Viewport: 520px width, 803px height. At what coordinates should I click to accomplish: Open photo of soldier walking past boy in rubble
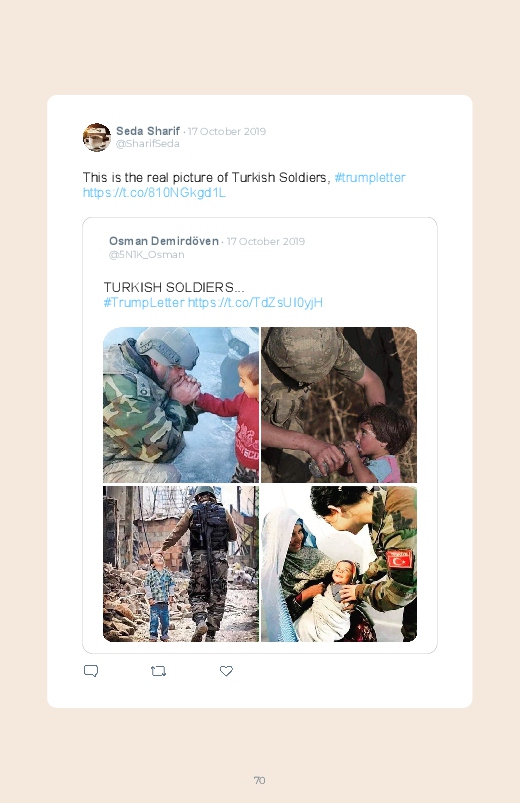[181, 564]
